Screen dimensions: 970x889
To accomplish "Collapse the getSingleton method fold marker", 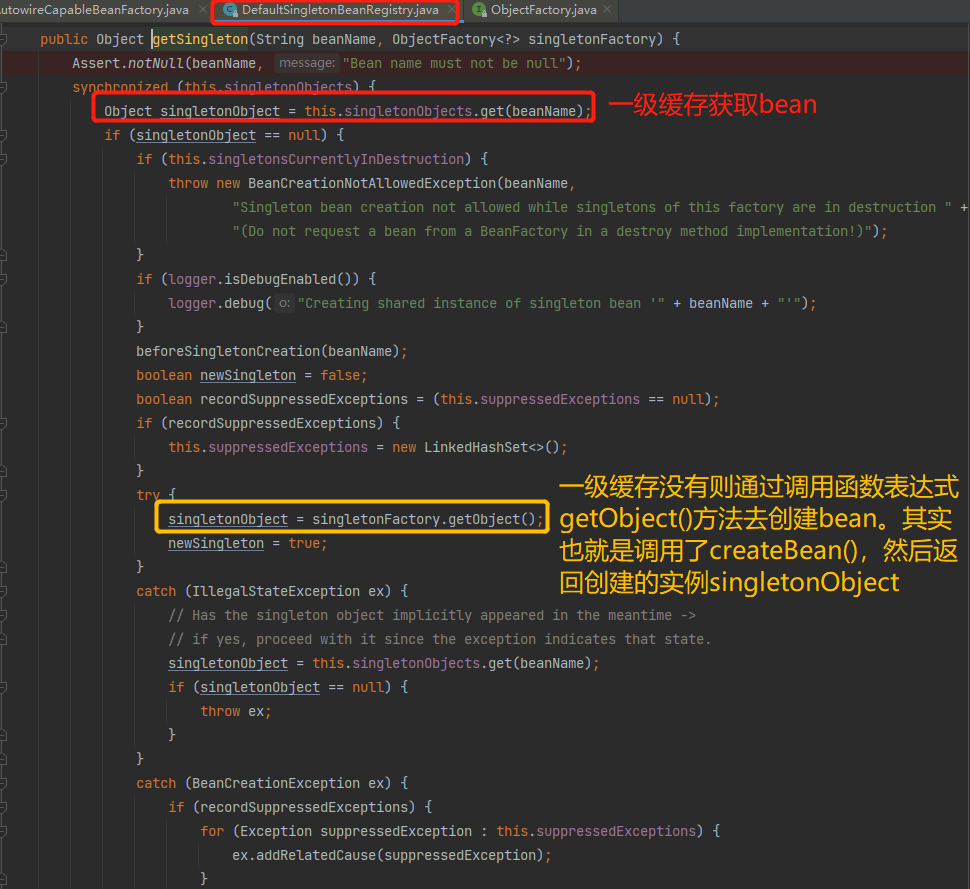I will coord(3,40).
